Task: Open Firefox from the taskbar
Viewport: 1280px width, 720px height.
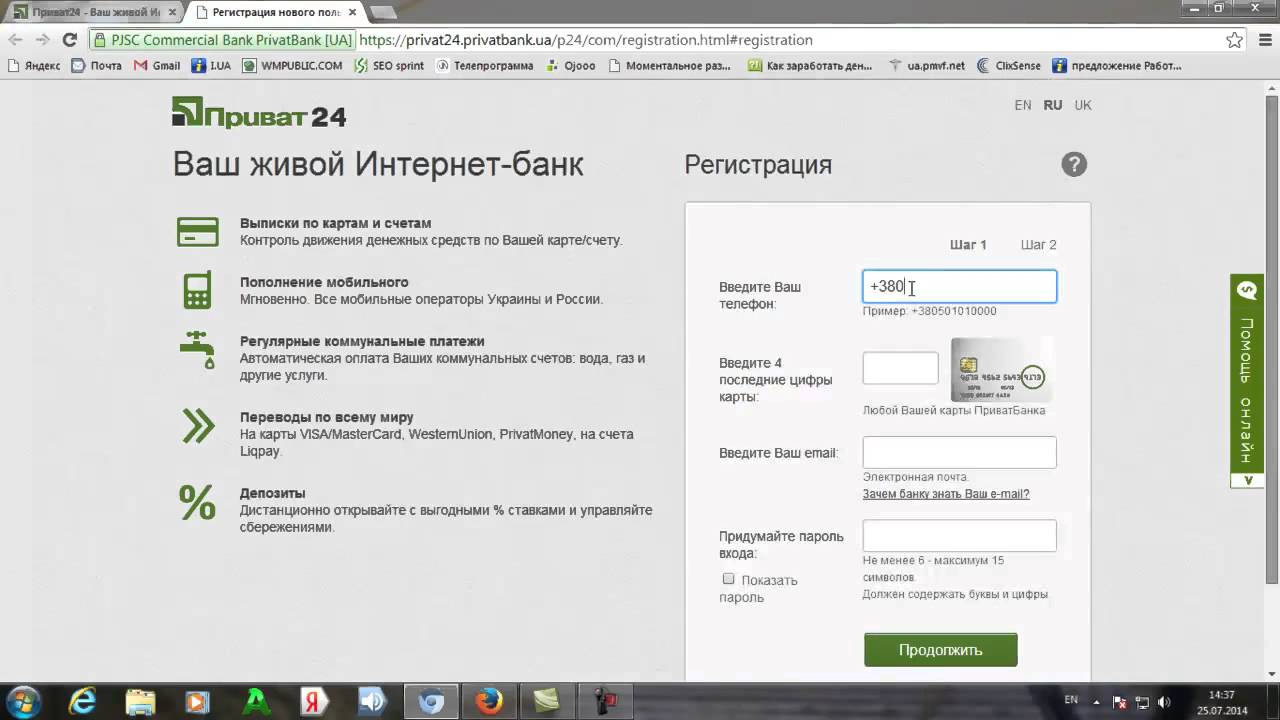Action: pos(489,702)
